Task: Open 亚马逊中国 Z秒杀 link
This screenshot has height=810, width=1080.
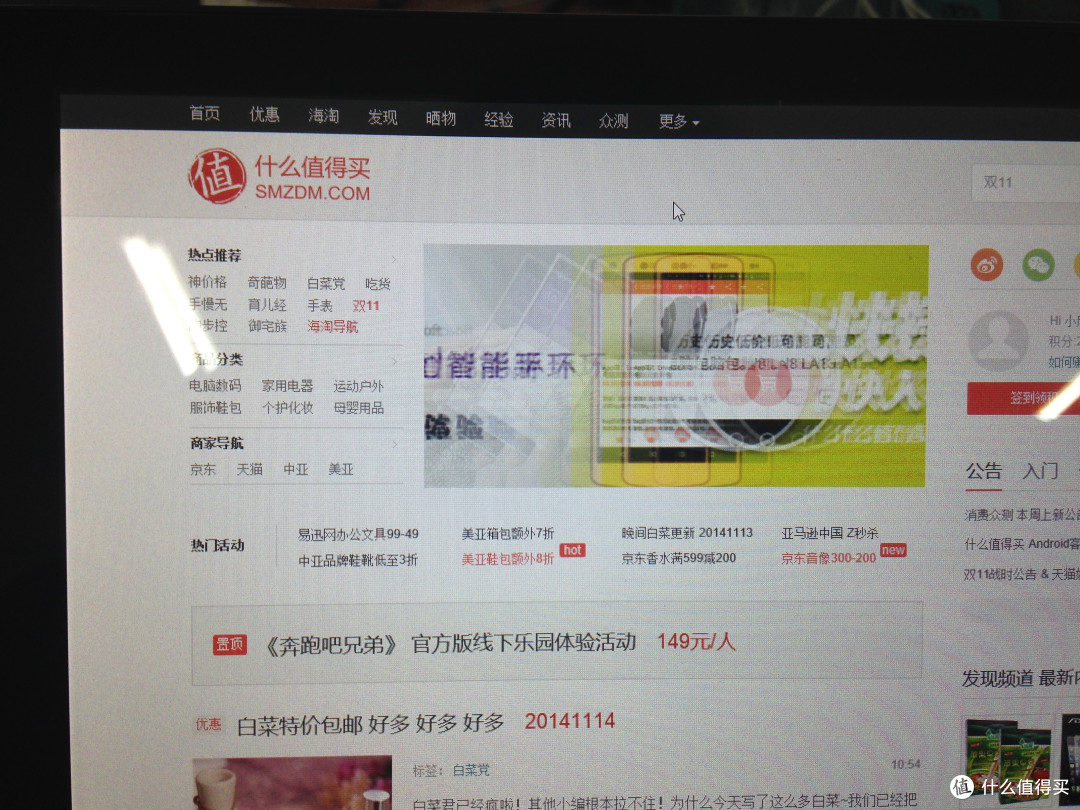Action: pos(829,533)
